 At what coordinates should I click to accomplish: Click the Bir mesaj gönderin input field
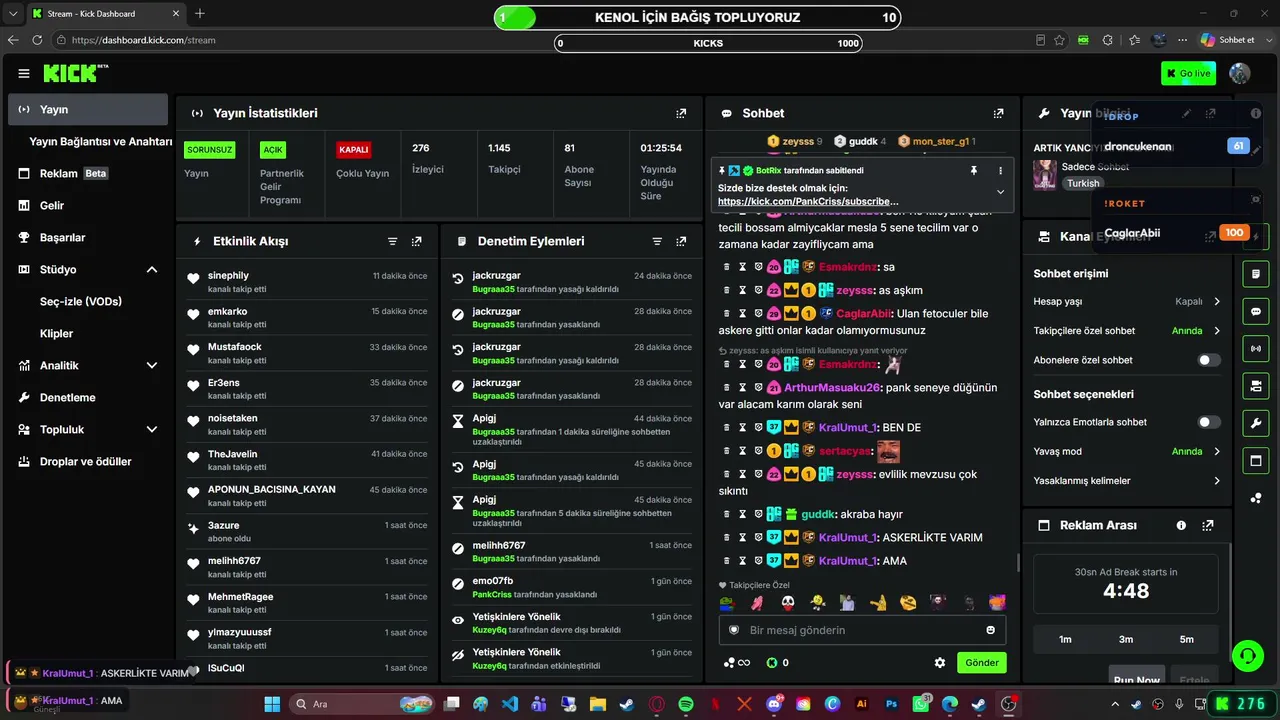[x=863, y=630]
